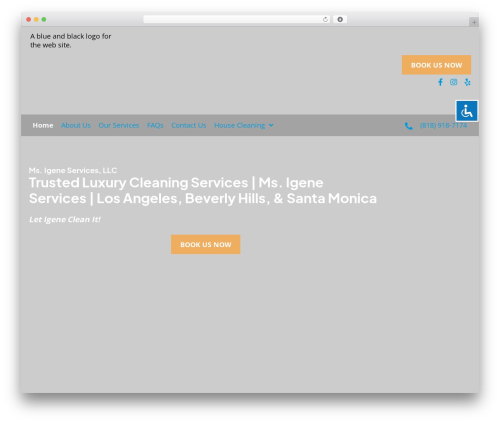Click Book Us Now button under tagline
Screen dimensions: 500x423
(x=206, y=244)
